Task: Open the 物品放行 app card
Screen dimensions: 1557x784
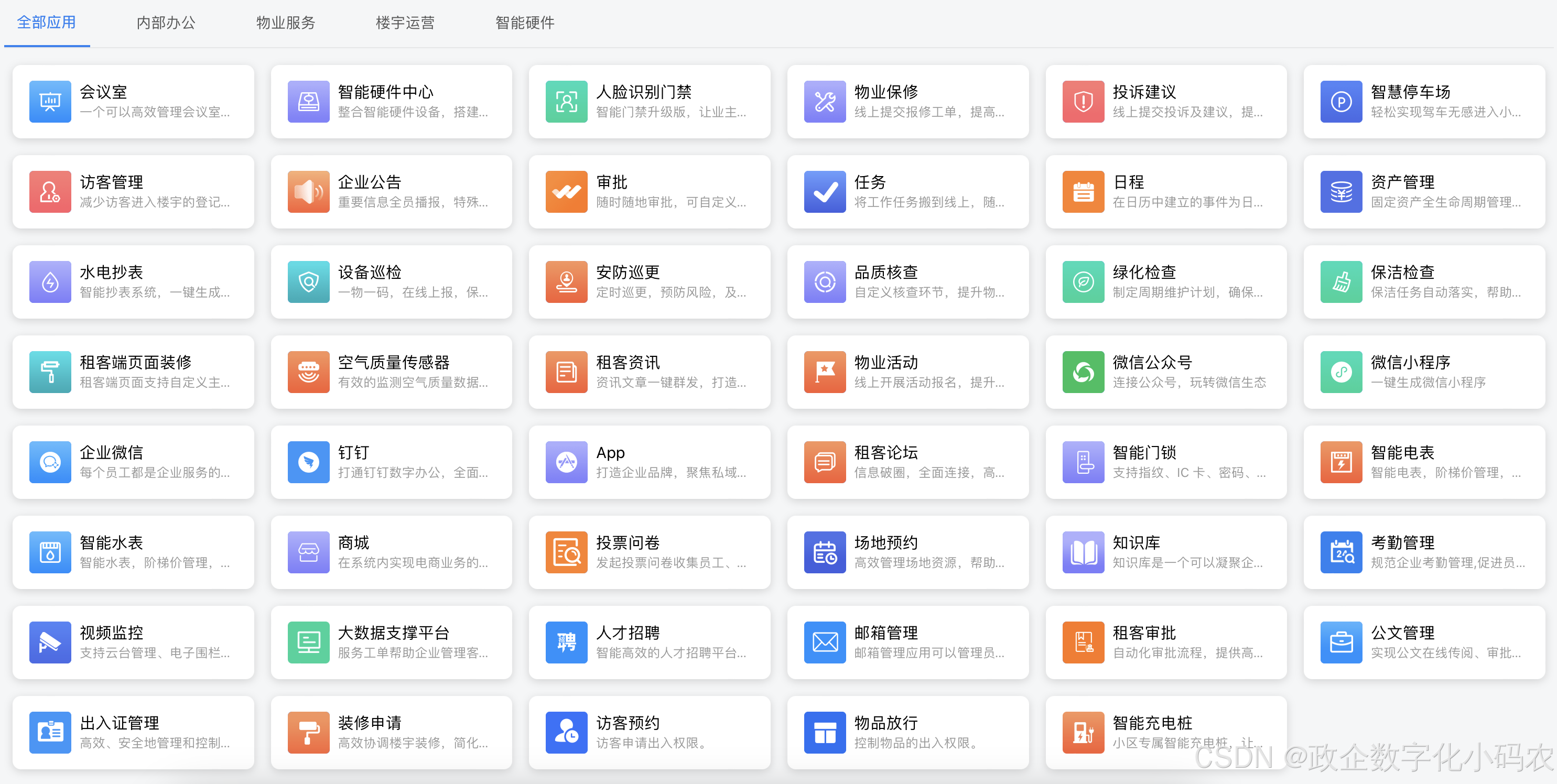Action: click(x=906, y=732)
